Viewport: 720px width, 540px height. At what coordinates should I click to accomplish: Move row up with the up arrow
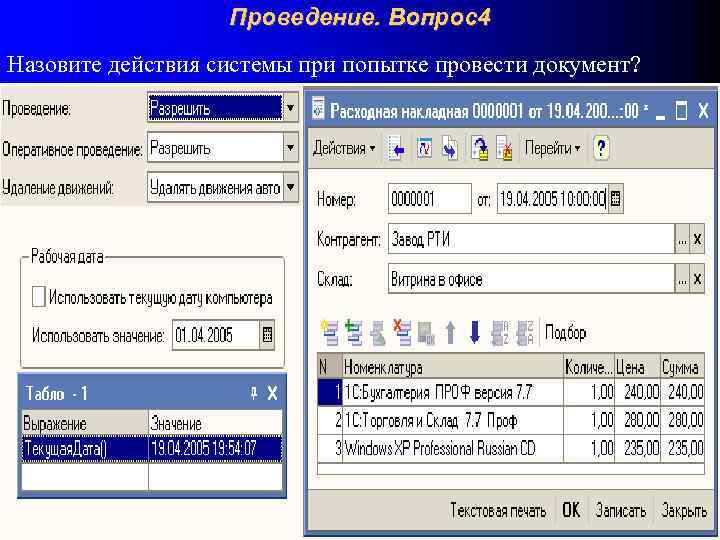coord(450,332)
